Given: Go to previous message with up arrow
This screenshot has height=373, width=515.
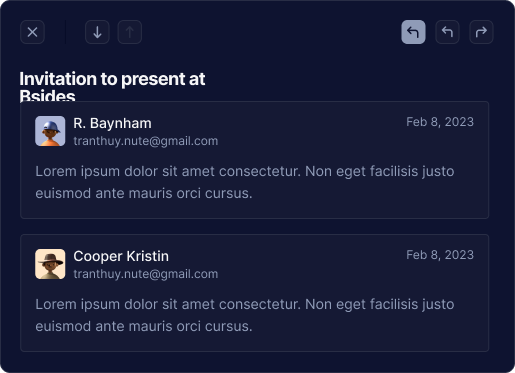Looking at the screenshot, I should (x=130, y=32).
